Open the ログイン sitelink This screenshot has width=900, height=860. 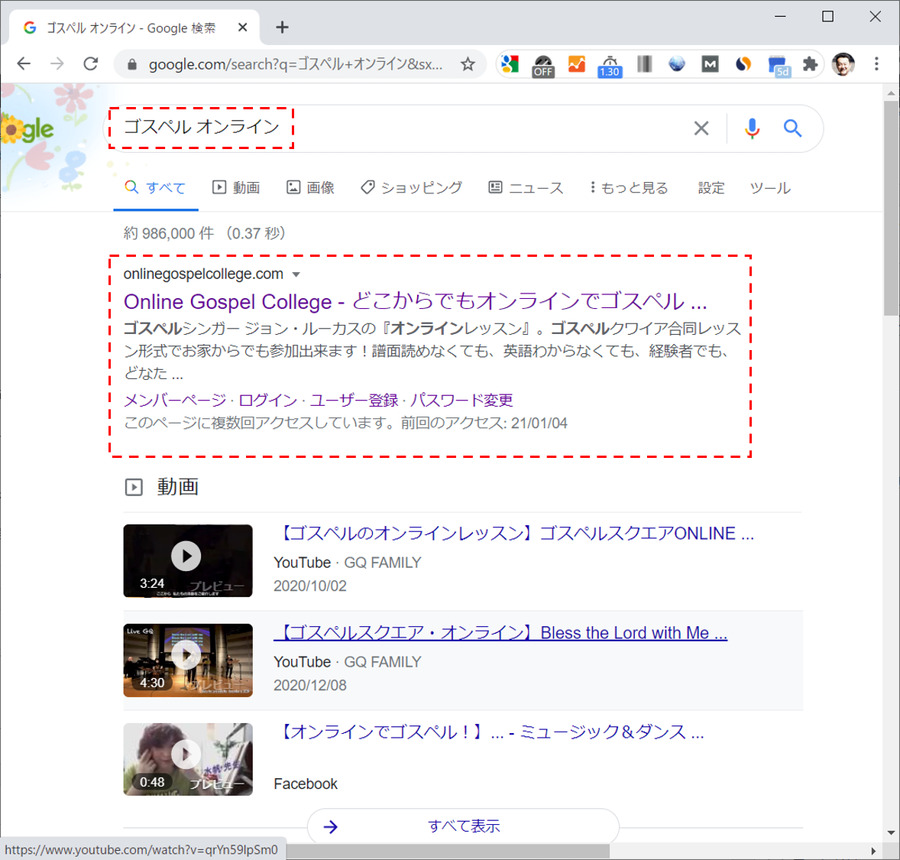click(x=267, y=400)
